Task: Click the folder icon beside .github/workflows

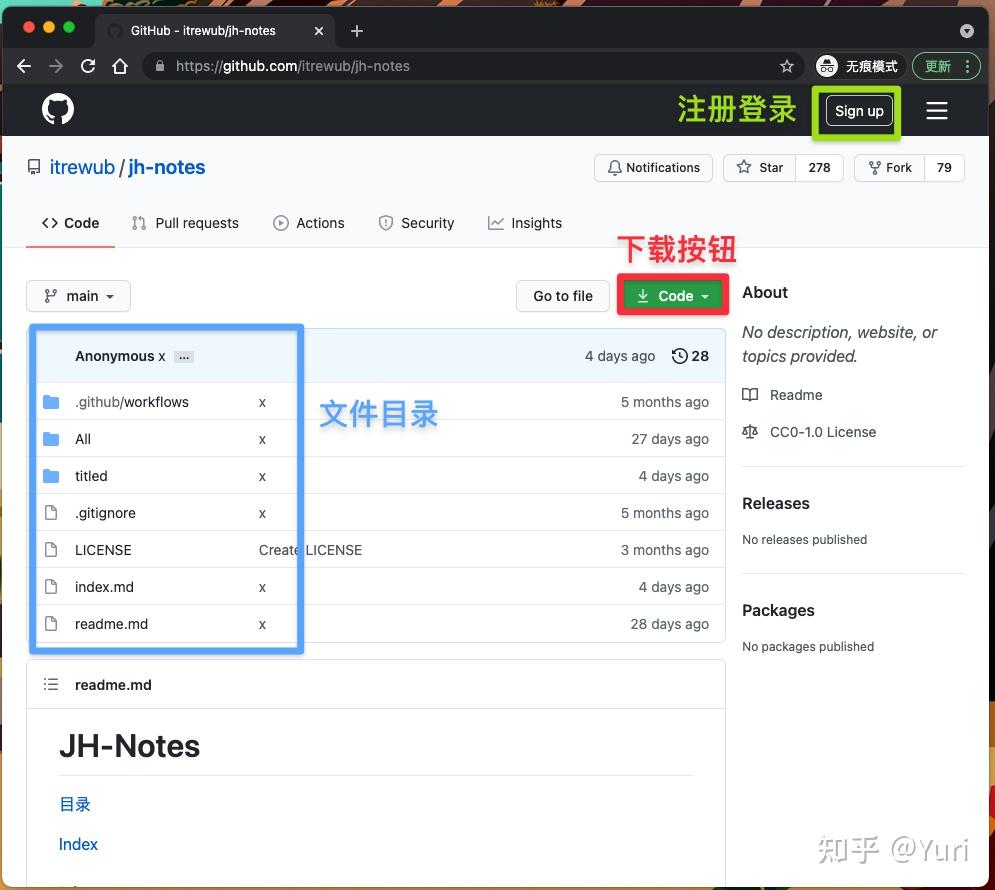Action: click(x=51, y=402)
